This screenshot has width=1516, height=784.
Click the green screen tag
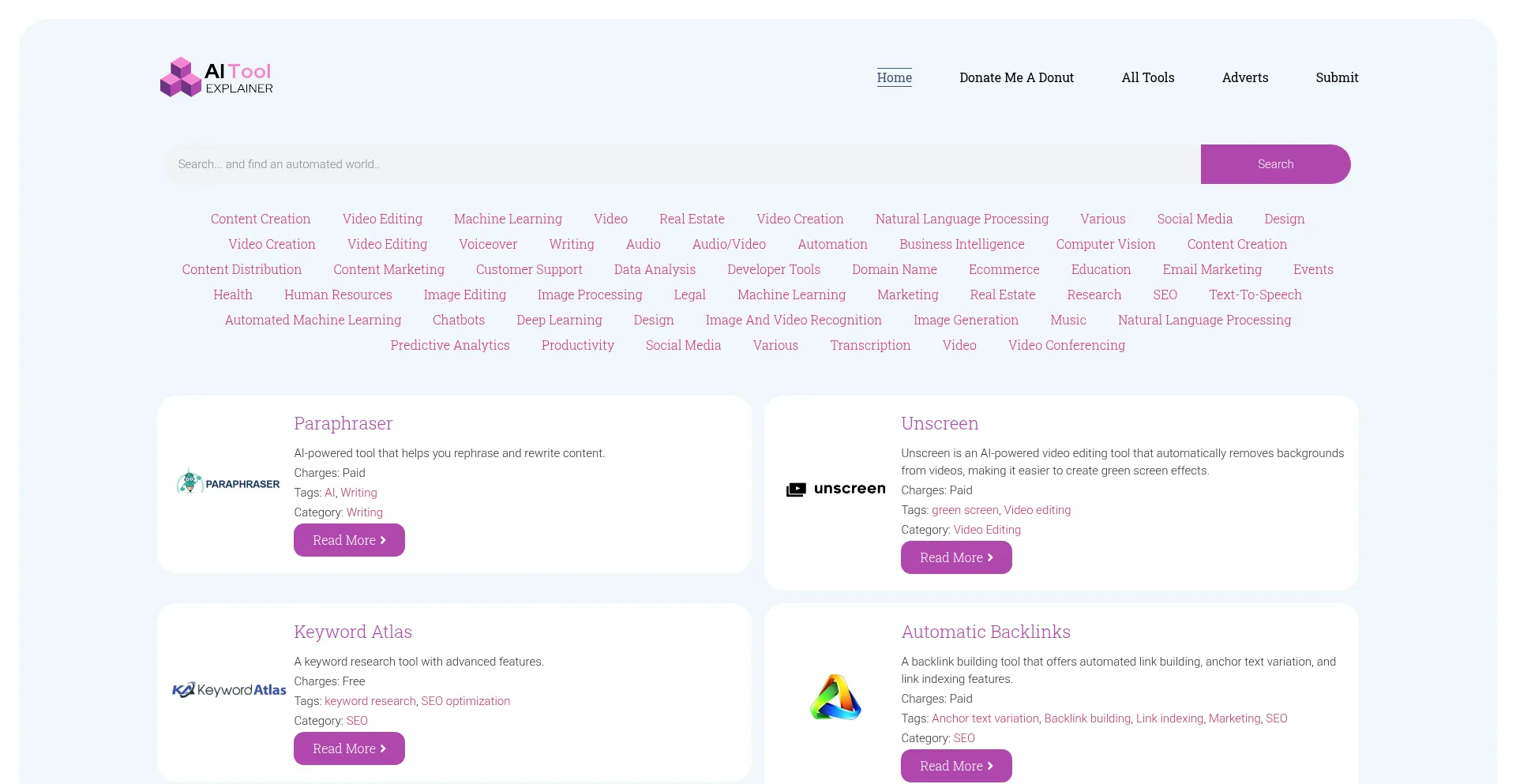[x=965, y=510]
